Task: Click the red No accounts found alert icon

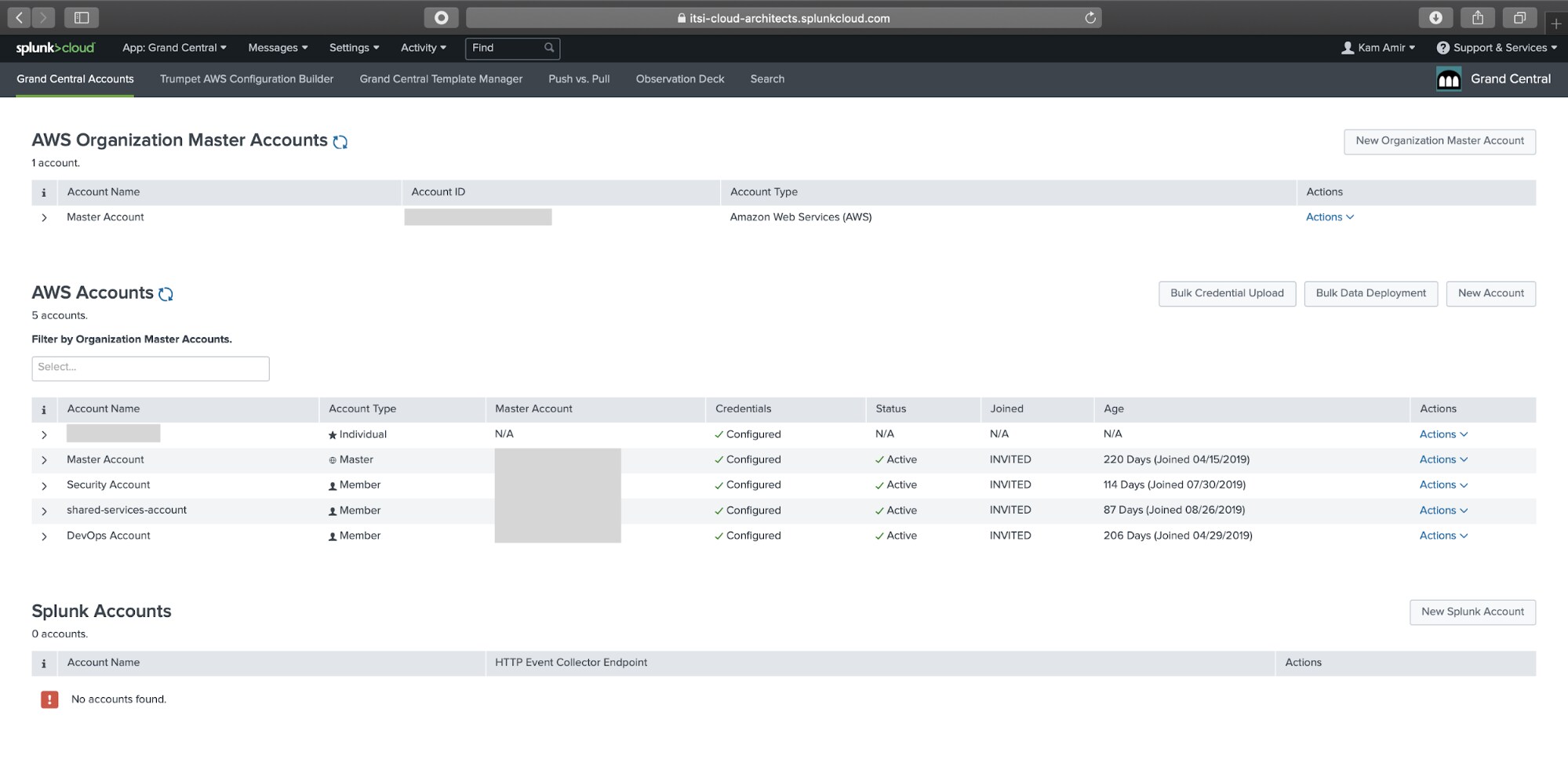Action: 49,699
